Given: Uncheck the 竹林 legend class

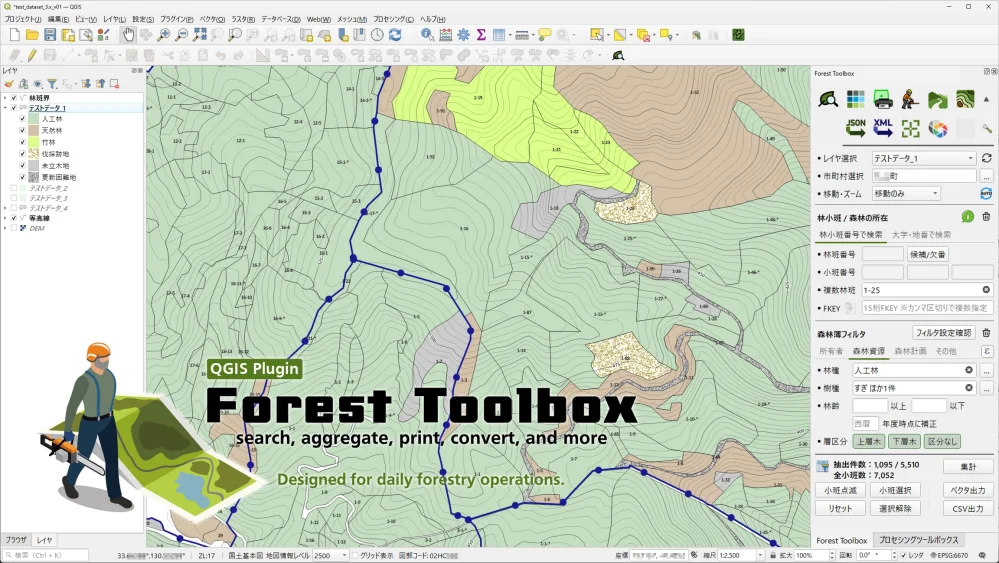Looking at the screenshot, I should click(x=22, y=142).
